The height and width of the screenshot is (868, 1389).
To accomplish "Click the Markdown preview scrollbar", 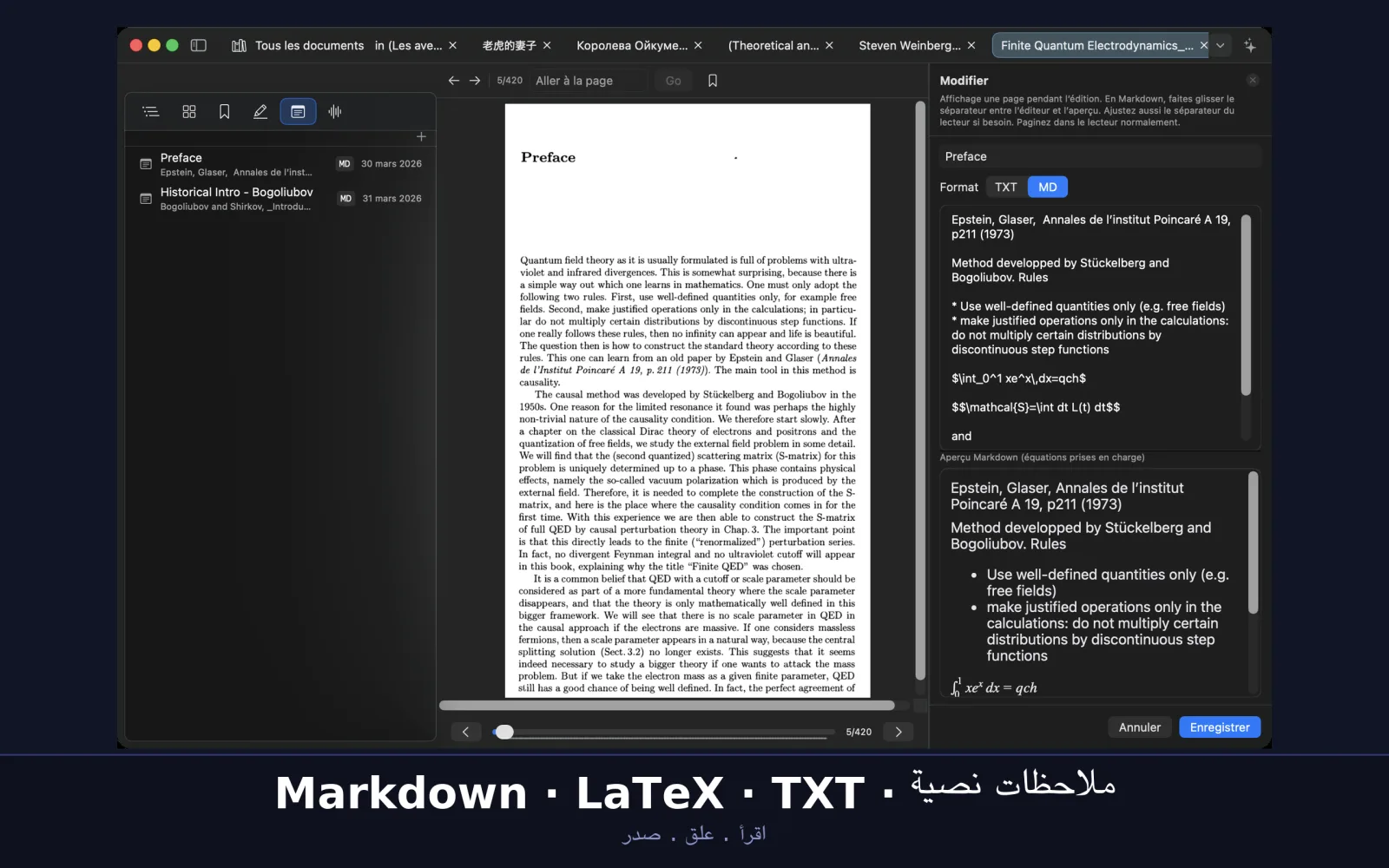I will click(x=1253, y=543).
